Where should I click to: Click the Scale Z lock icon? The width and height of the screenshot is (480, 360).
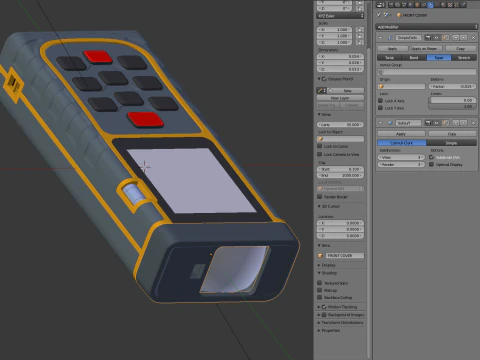tap(360, 42)
